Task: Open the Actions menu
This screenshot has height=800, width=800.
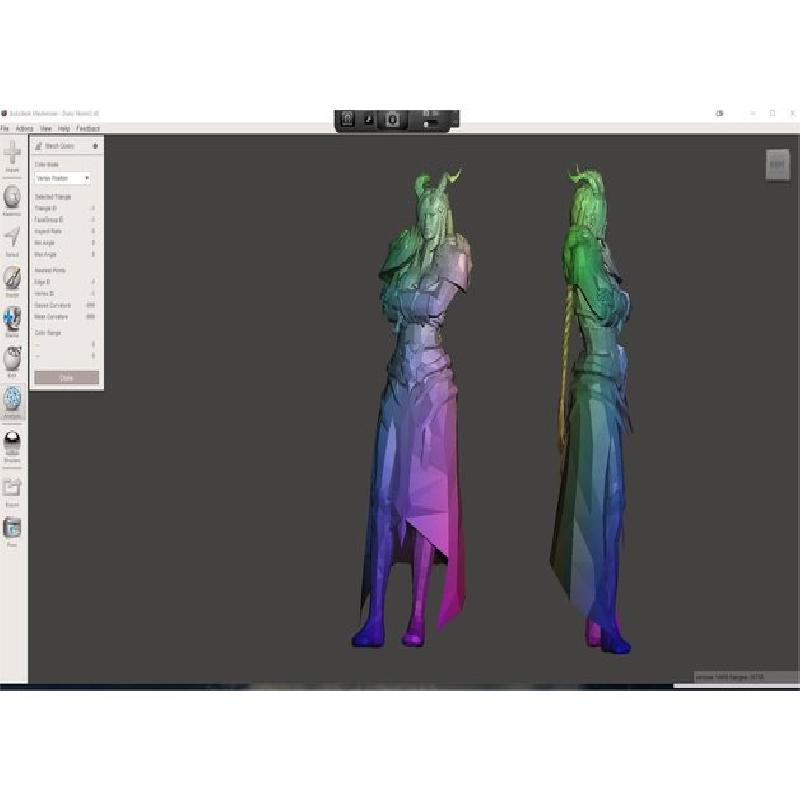Action: tap(24, 129)
